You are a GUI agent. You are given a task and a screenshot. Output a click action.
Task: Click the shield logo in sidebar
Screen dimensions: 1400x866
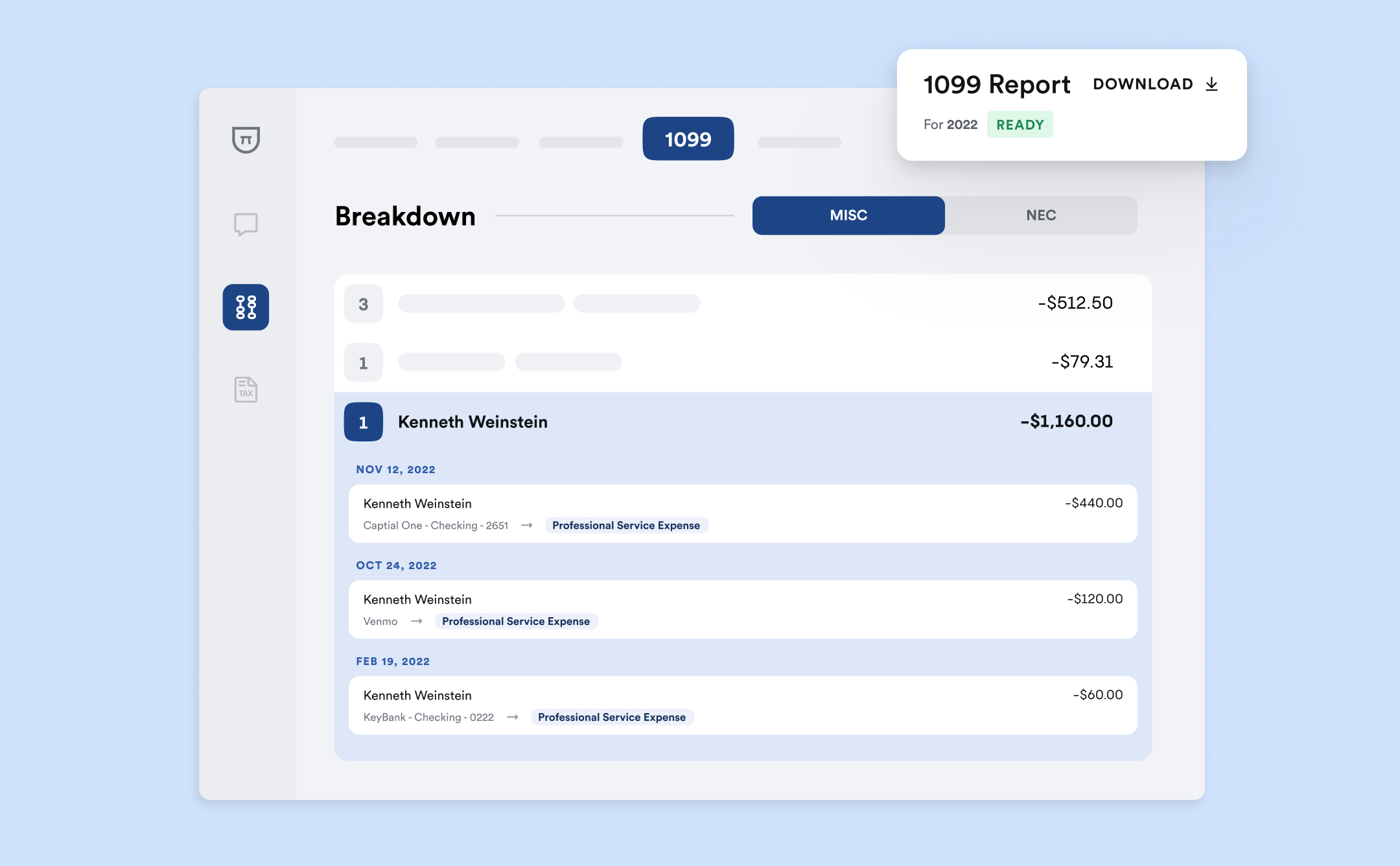(x=246, y=139)
